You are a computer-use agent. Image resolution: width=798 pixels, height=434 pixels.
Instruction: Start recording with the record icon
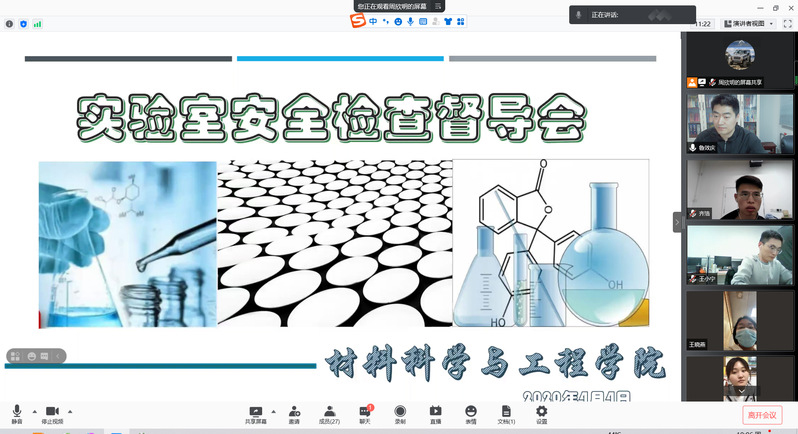(x=400, y=412)
